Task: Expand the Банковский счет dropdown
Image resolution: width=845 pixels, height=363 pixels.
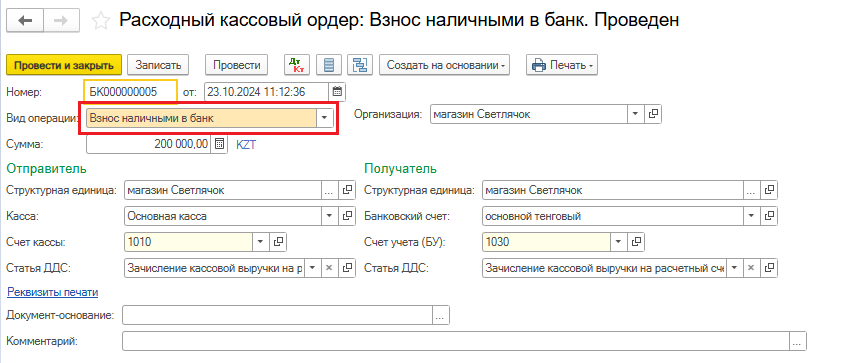Action: 752,216
